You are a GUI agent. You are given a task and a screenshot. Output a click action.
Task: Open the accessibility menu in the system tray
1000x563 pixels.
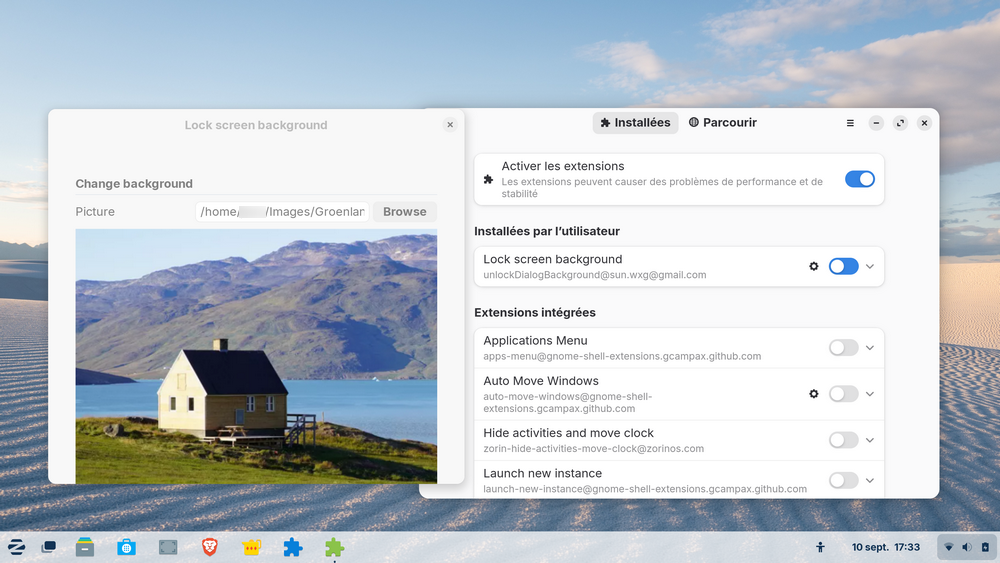click(820, 547)
